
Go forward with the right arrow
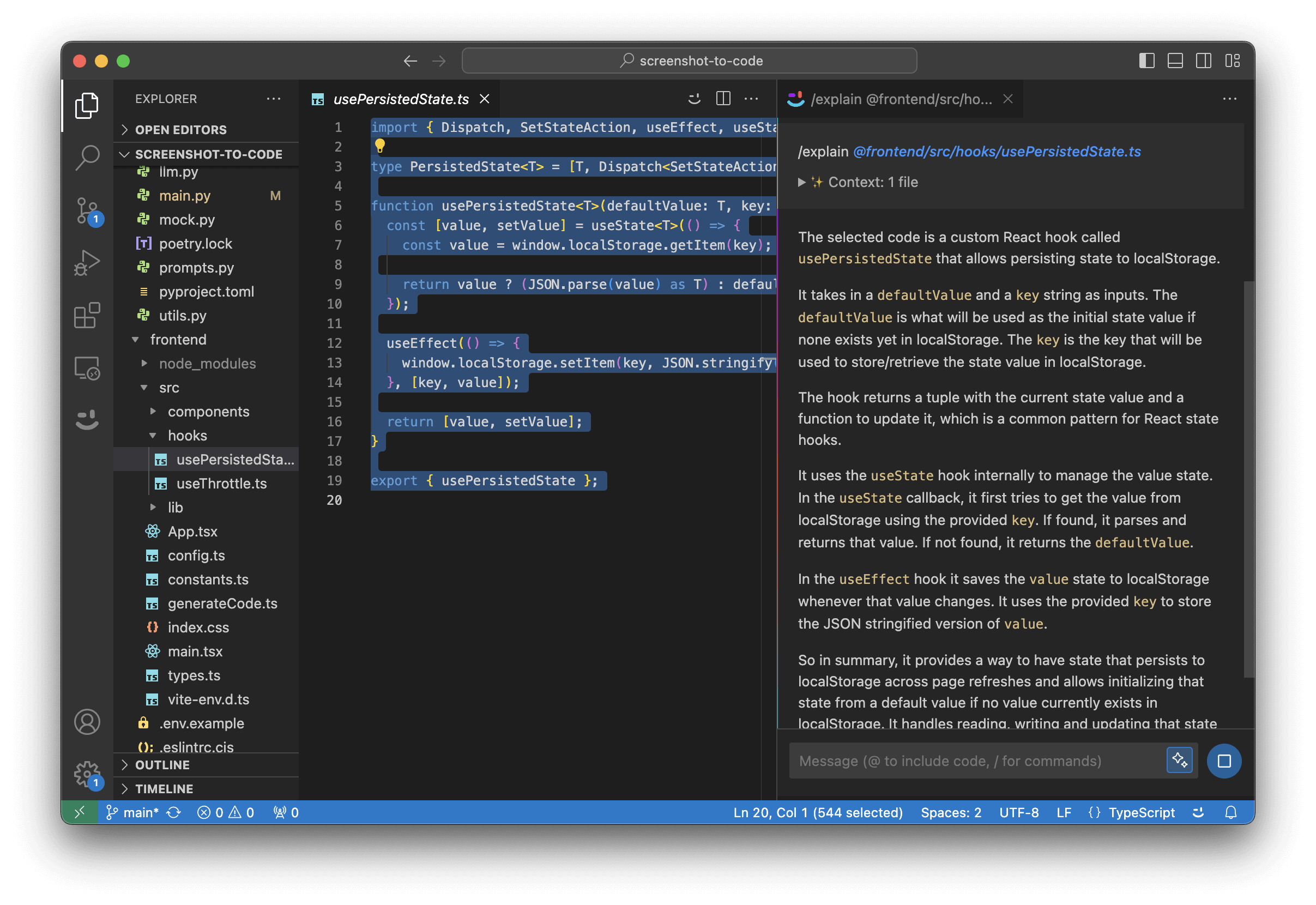439,61
